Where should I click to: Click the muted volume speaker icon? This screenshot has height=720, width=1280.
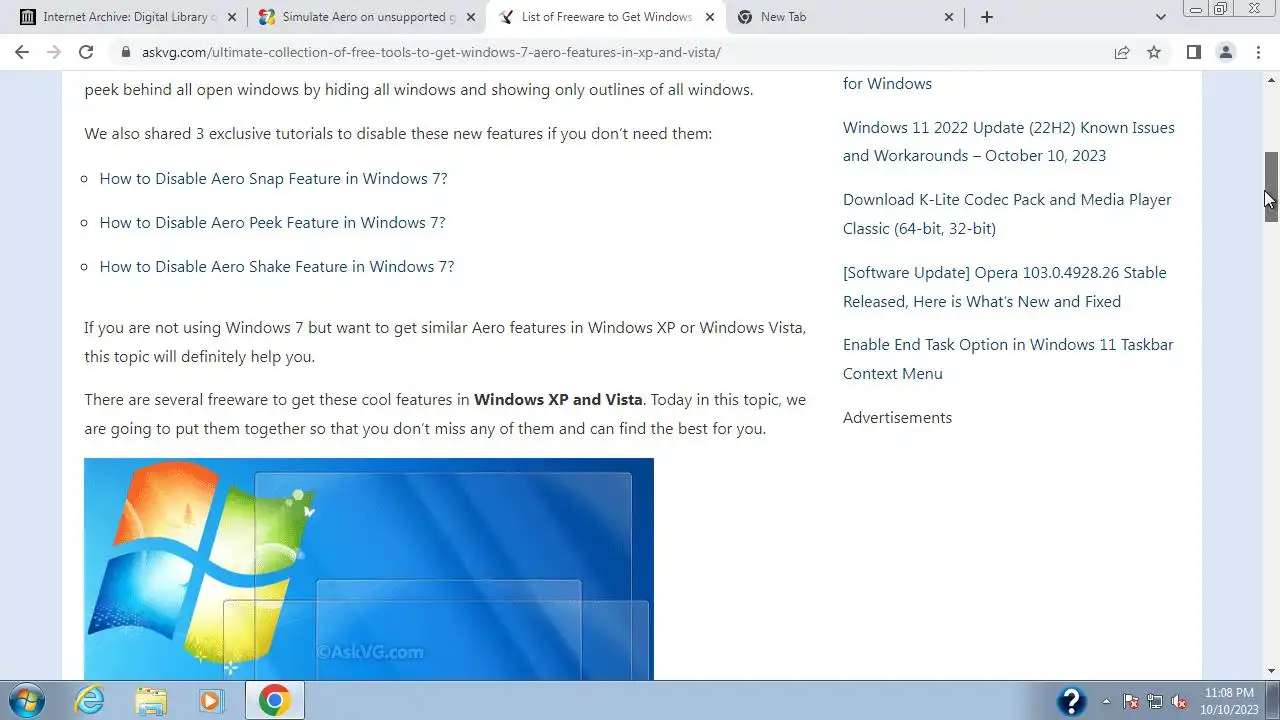click(1180, 701)
